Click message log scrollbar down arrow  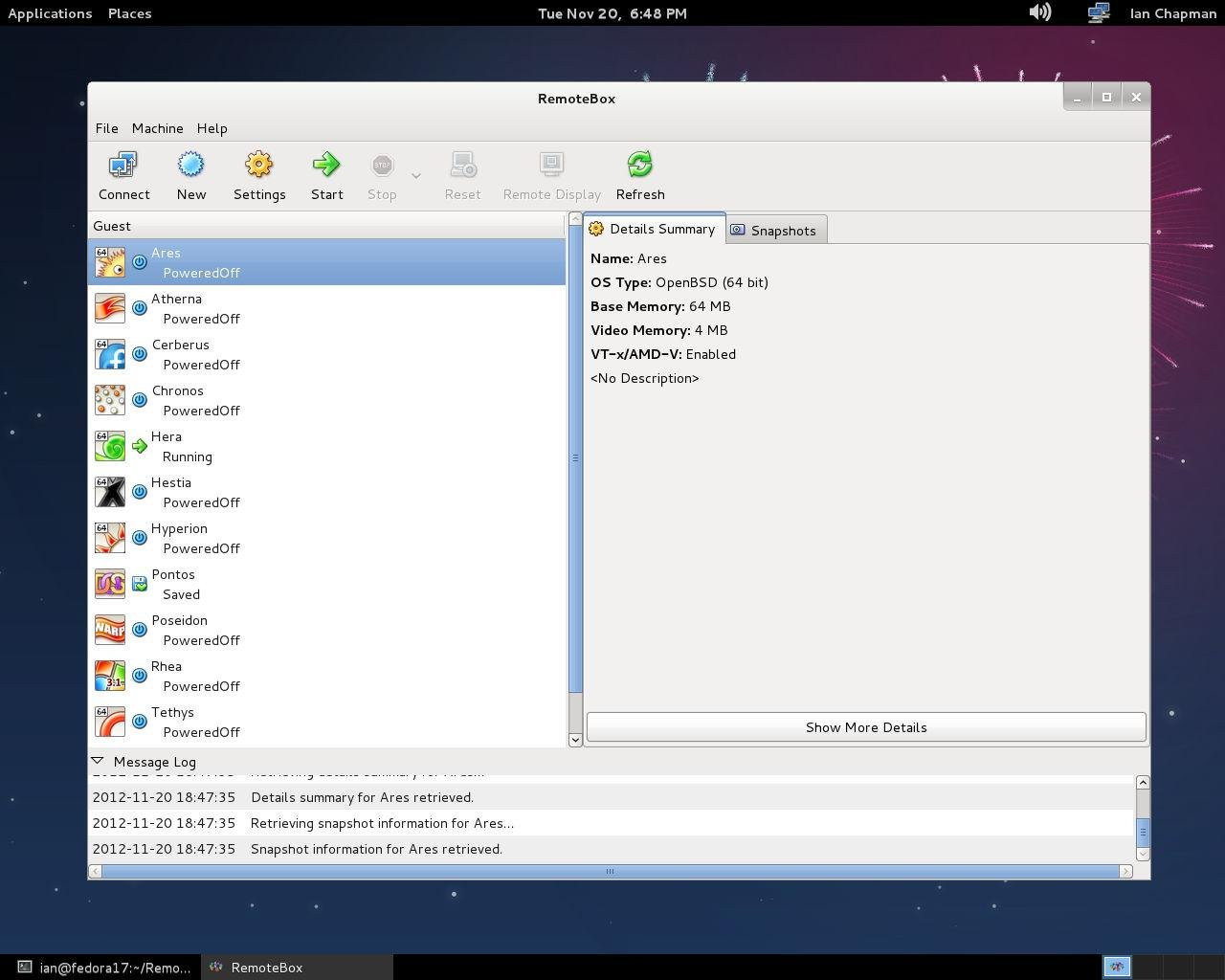[x=1143, y=854]
